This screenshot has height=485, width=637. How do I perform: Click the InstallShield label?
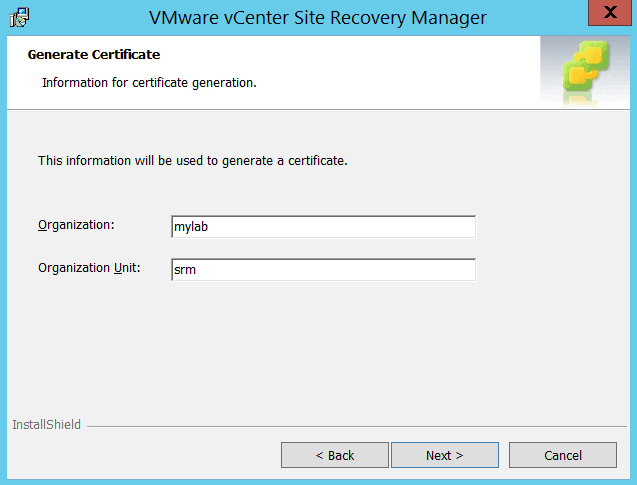point(46,425)
